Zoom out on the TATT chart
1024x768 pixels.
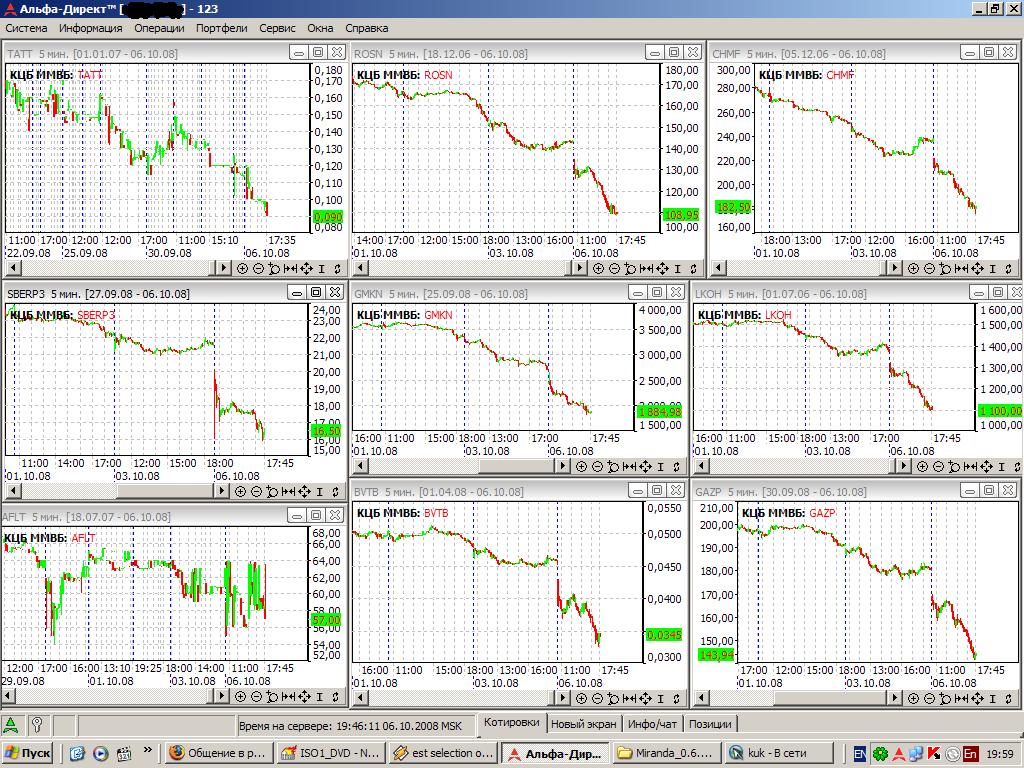point(258,268)
